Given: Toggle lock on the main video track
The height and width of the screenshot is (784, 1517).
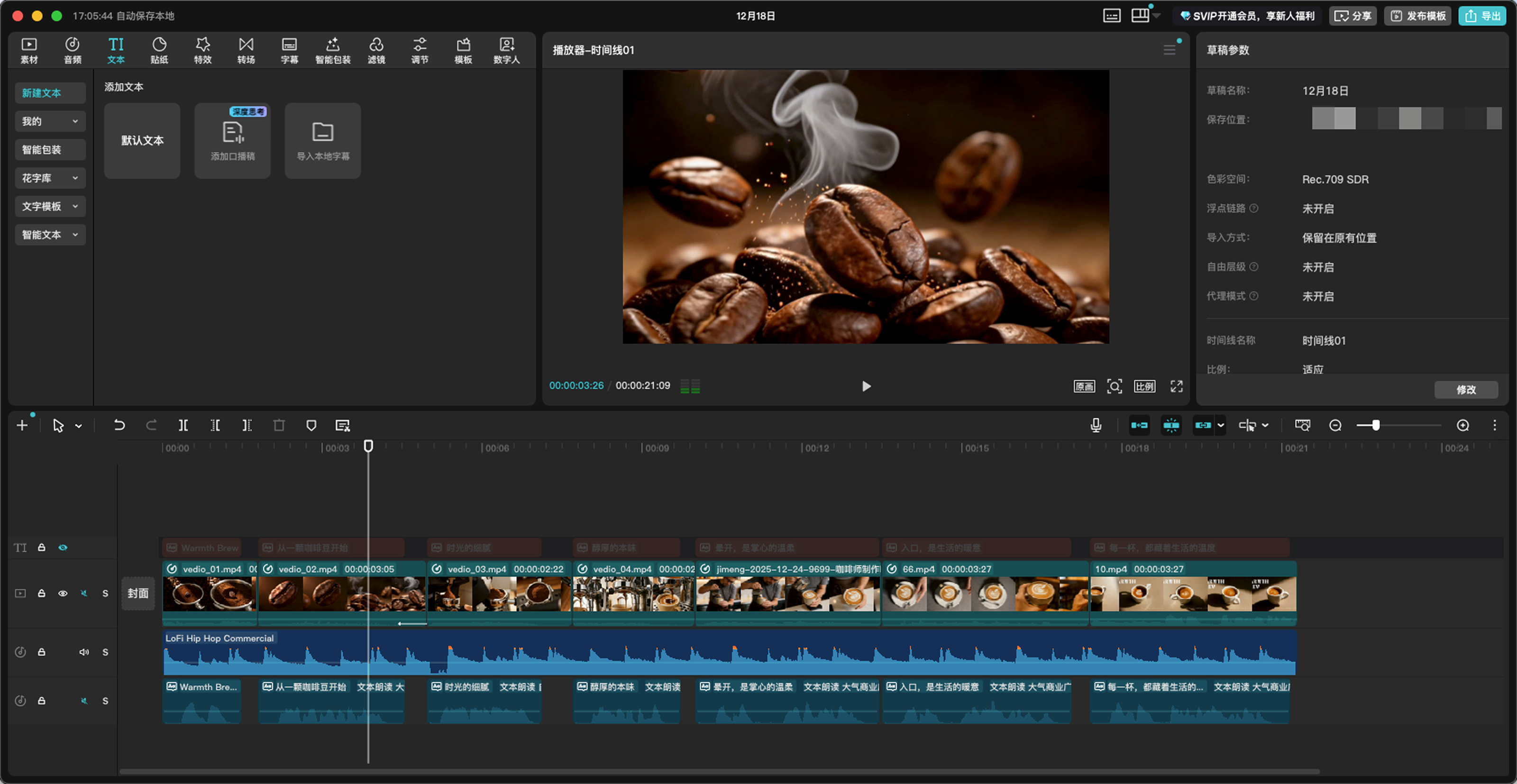Looking at the screenshot, I should 41,593.
